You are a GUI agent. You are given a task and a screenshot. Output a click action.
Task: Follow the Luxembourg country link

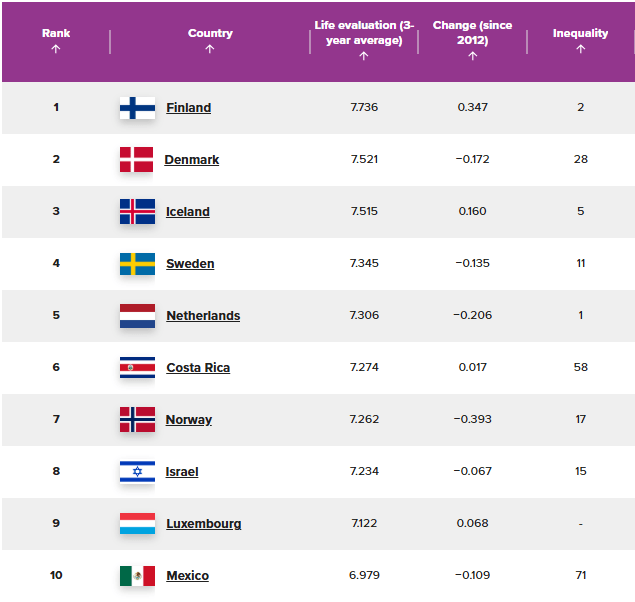[203, 524]
